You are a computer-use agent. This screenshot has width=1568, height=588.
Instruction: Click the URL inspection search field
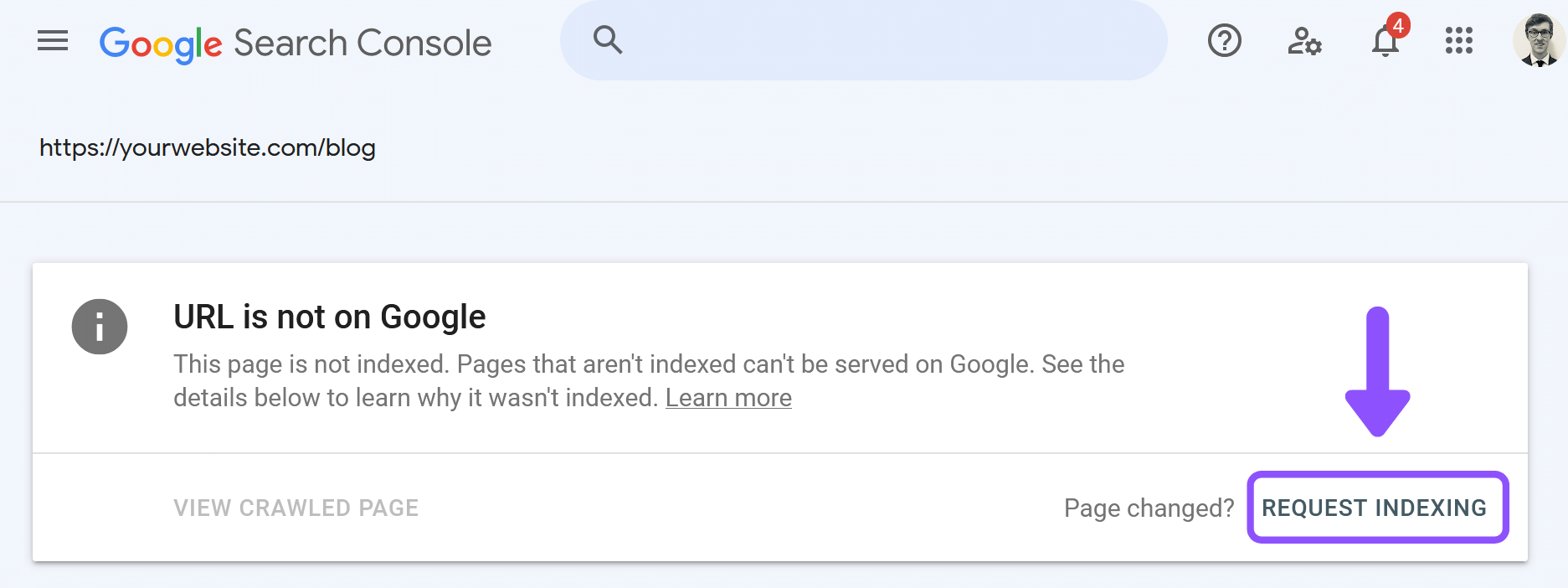863,40
